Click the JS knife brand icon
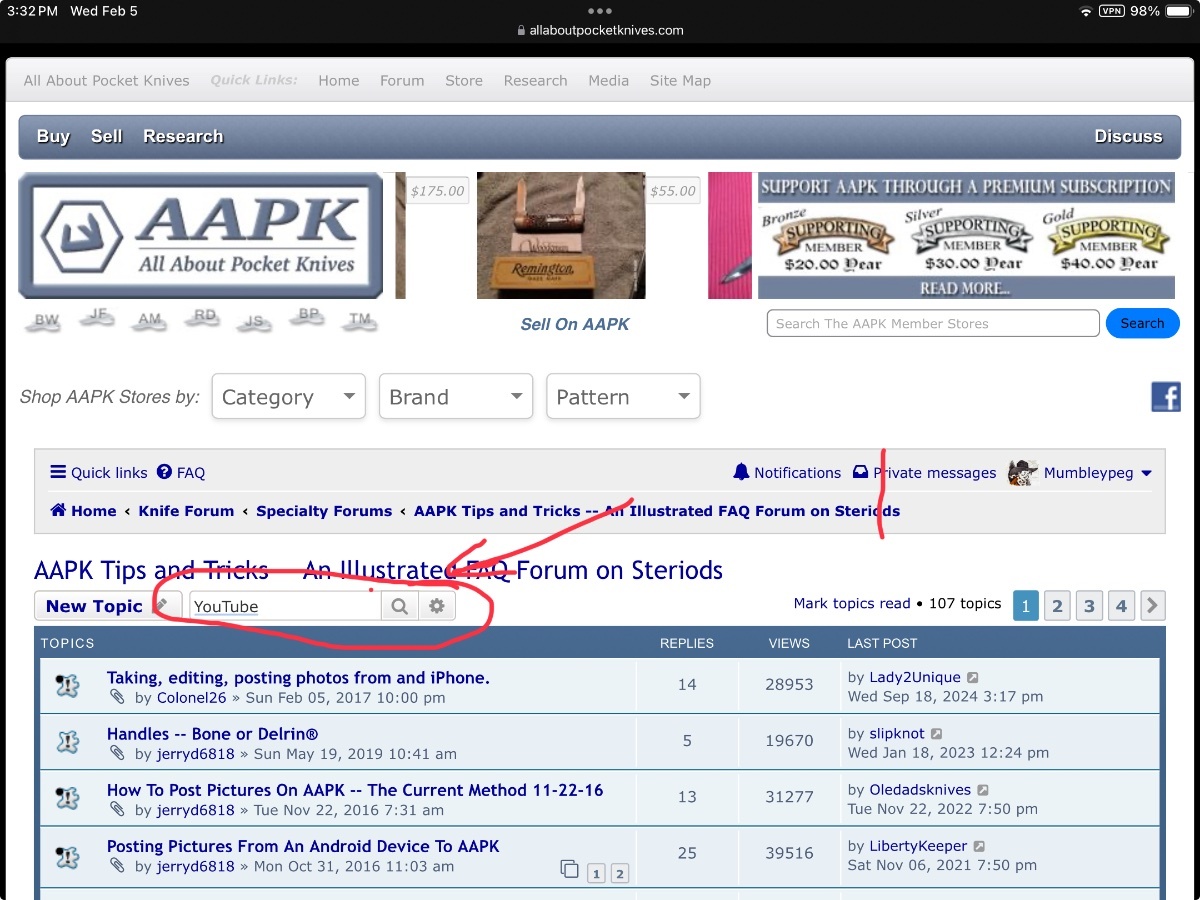The width and height of the screenshot is (1200, 900). pyautogui.click(x=255, y=323)
